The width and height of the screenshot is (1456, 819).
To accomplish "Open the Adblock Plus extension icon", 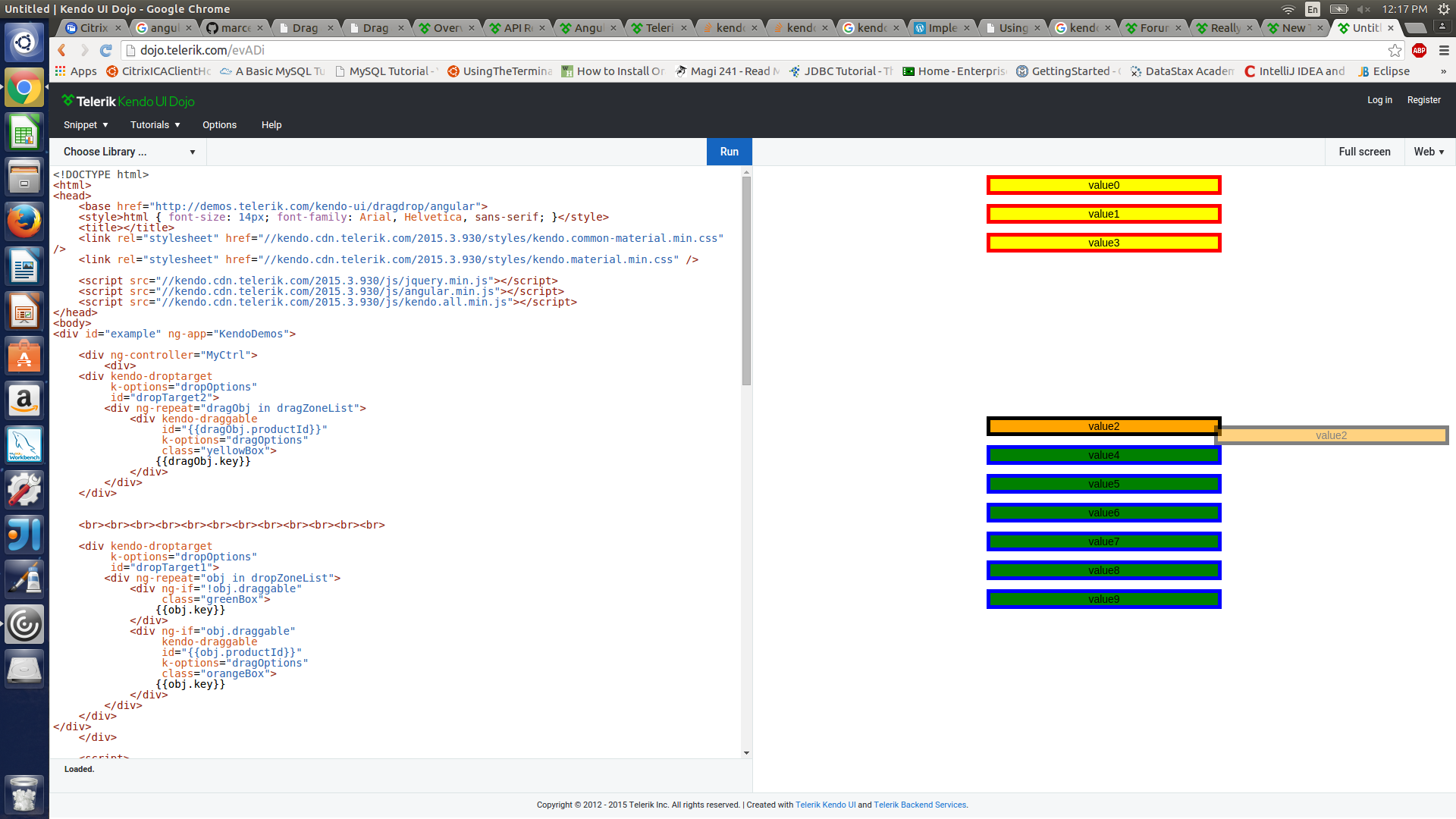I will point(1420,50).
